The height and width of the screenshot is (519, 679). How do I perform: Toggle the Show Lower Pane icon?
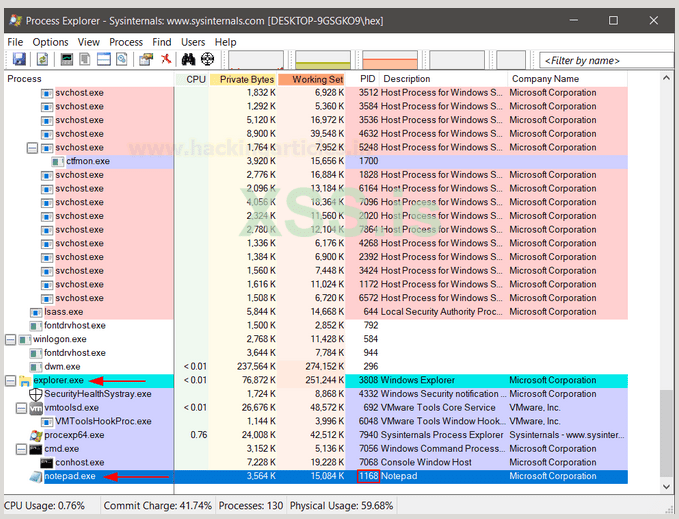103,60
